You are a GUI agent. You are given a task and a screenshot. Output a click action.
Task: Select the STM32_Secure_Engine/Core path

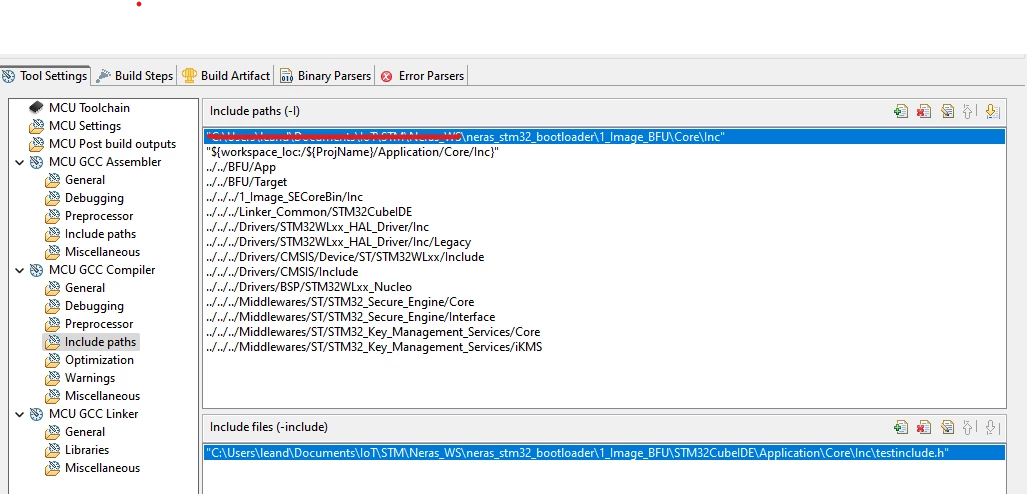[x=604, y=302]
